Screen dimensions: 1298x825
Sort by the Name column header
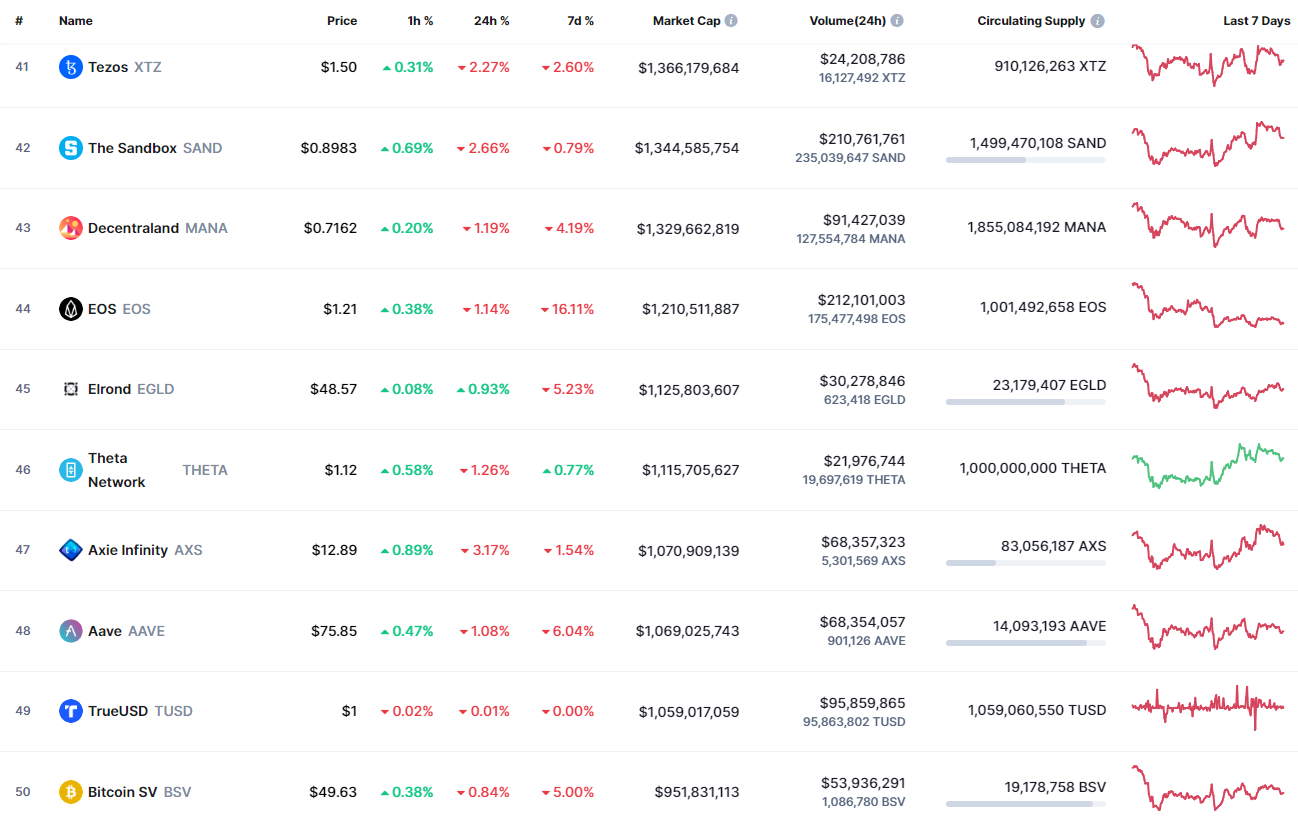pos(76,21)
